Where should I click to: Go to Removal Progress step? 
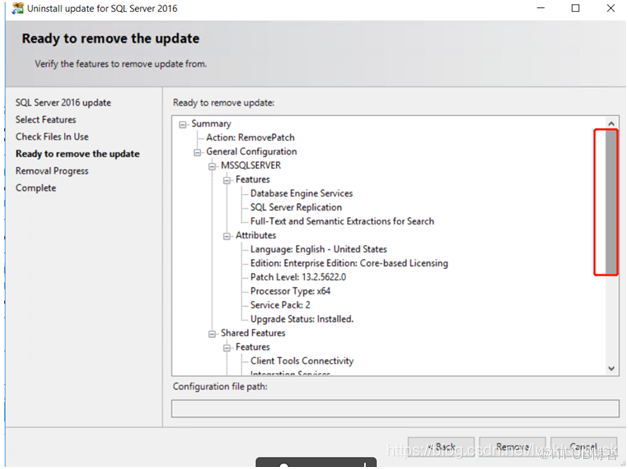click(52, 171)
